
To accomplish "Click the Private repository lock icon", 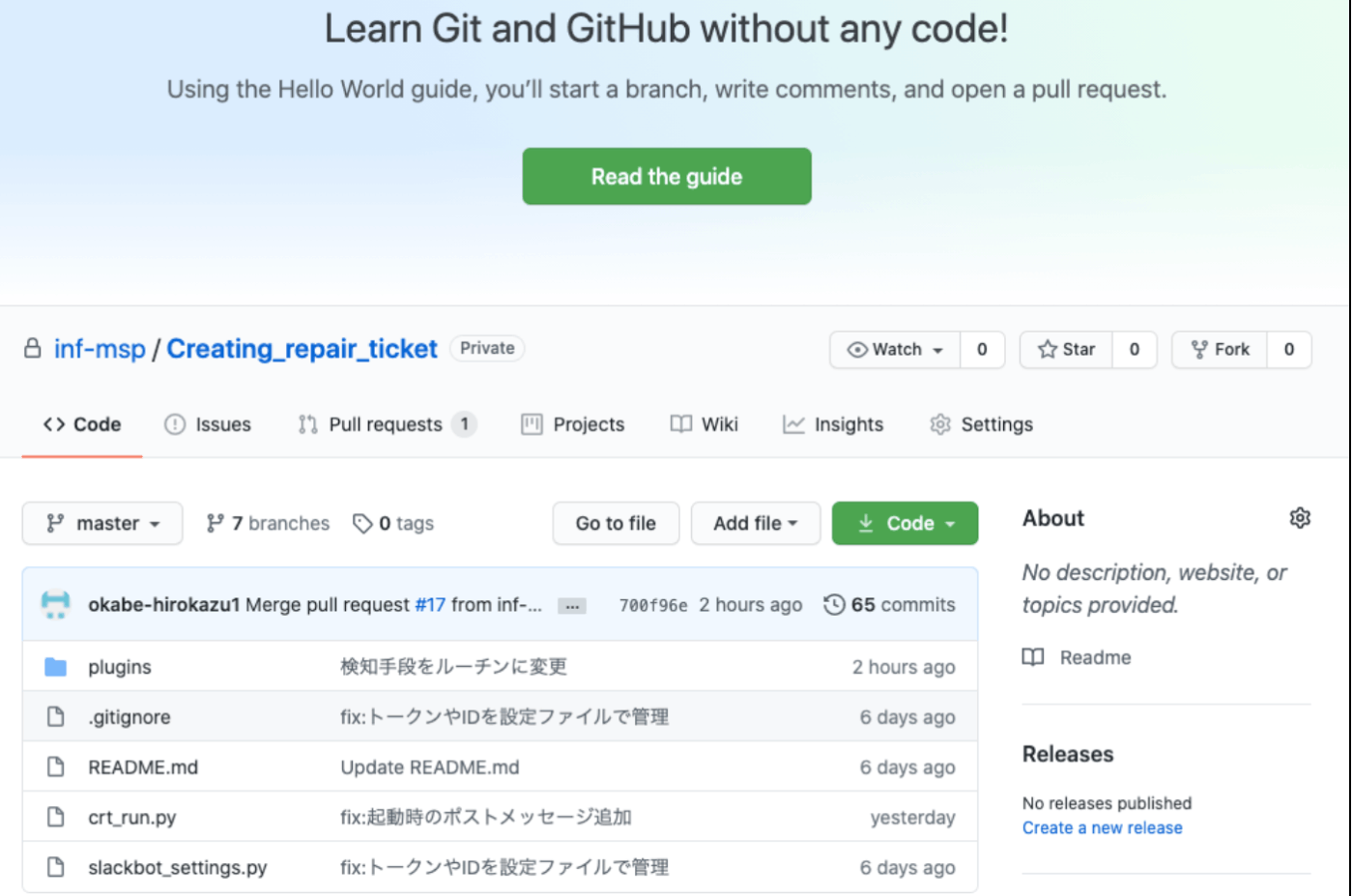I will (x=33, y=348).
